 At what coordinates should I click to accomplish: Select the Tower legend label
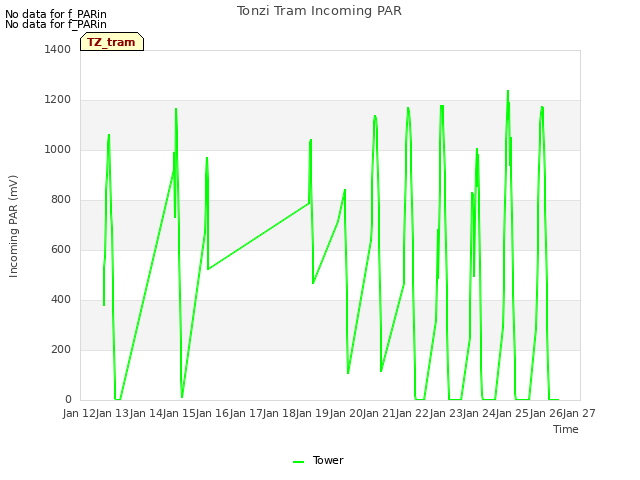[328, 460]
